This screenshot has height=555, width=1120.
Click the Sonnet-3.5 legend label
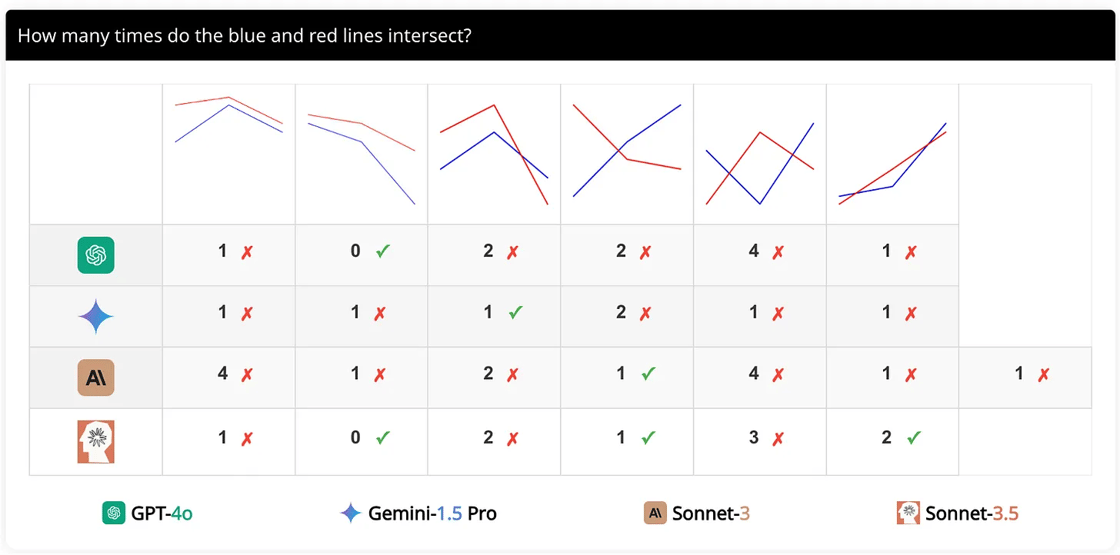pos(971,513)
